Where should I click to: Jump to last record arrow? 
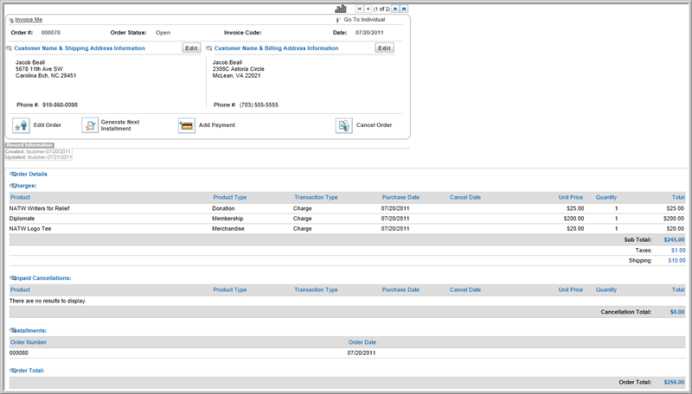pyautogui.click(x=404, y=9)
